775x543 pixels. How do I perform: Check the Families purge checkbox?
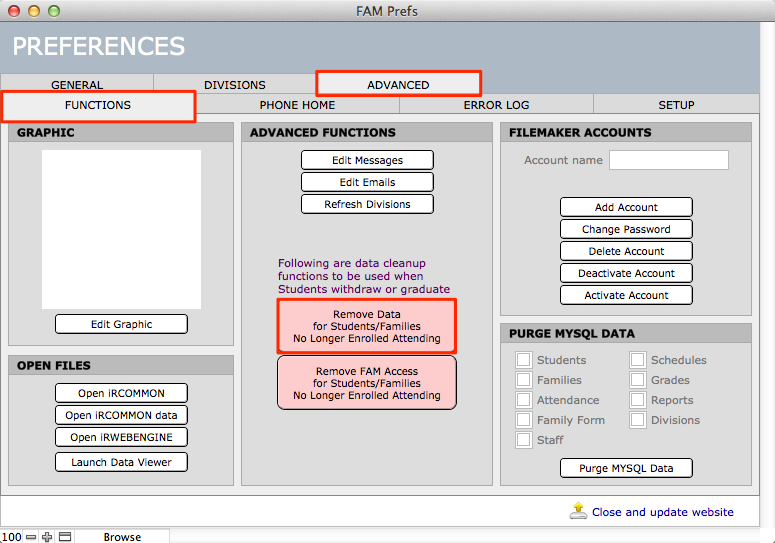(524, 380)
